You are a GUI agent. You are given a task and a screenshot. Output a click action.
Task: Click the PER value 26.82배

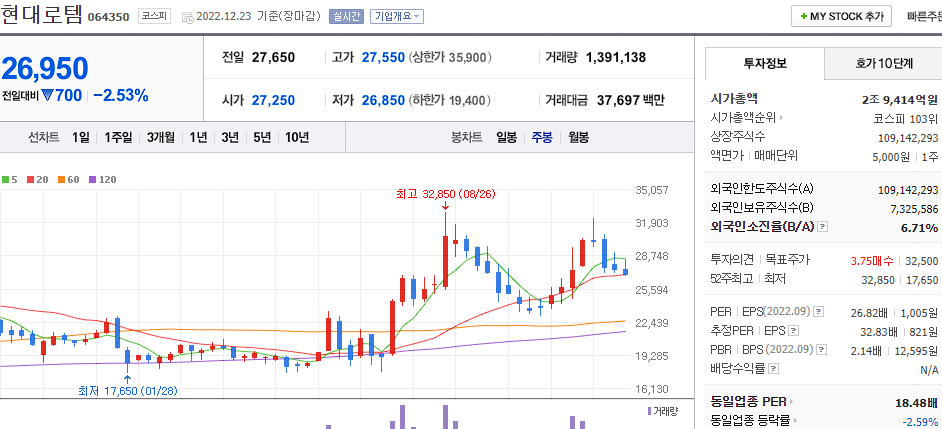[x=868, y=312]
